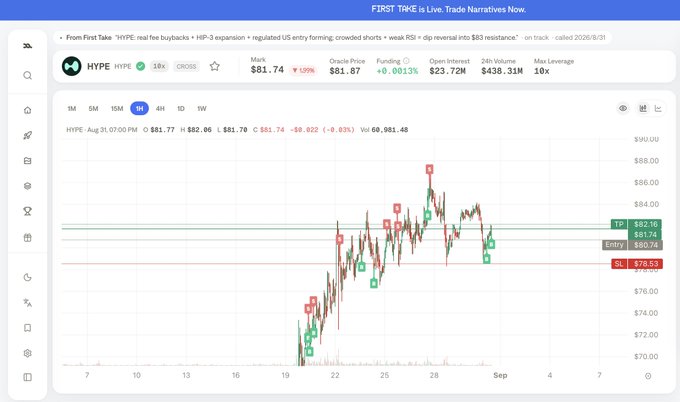Click the Mark price $81.74 value
The height and width of the screenshot is (402, 680).
[267, 70]
